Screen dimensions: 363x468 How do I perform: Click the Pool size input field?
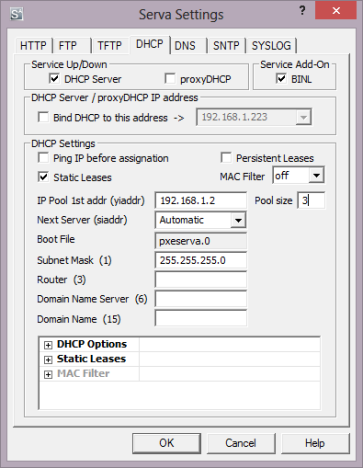tap(311, 200)
